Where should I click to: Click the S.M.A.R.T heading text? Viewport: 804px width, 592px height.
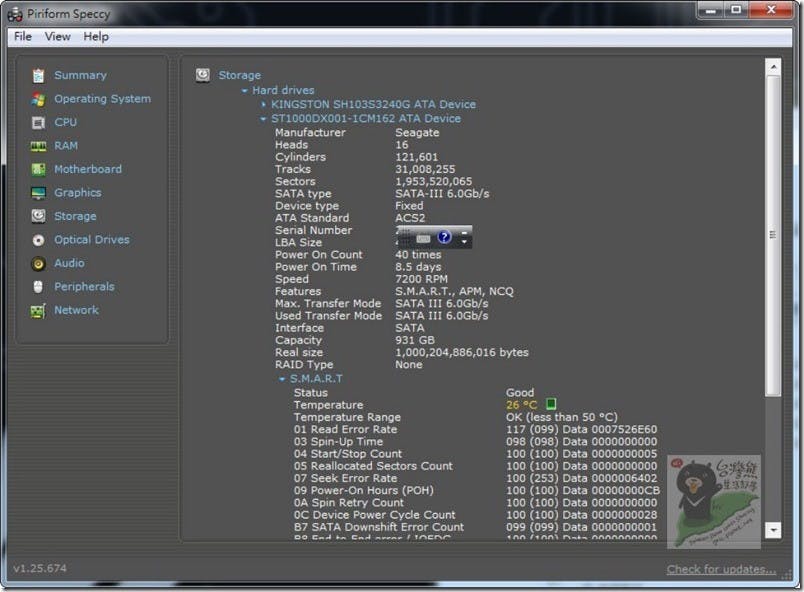[x=316, y=379]
